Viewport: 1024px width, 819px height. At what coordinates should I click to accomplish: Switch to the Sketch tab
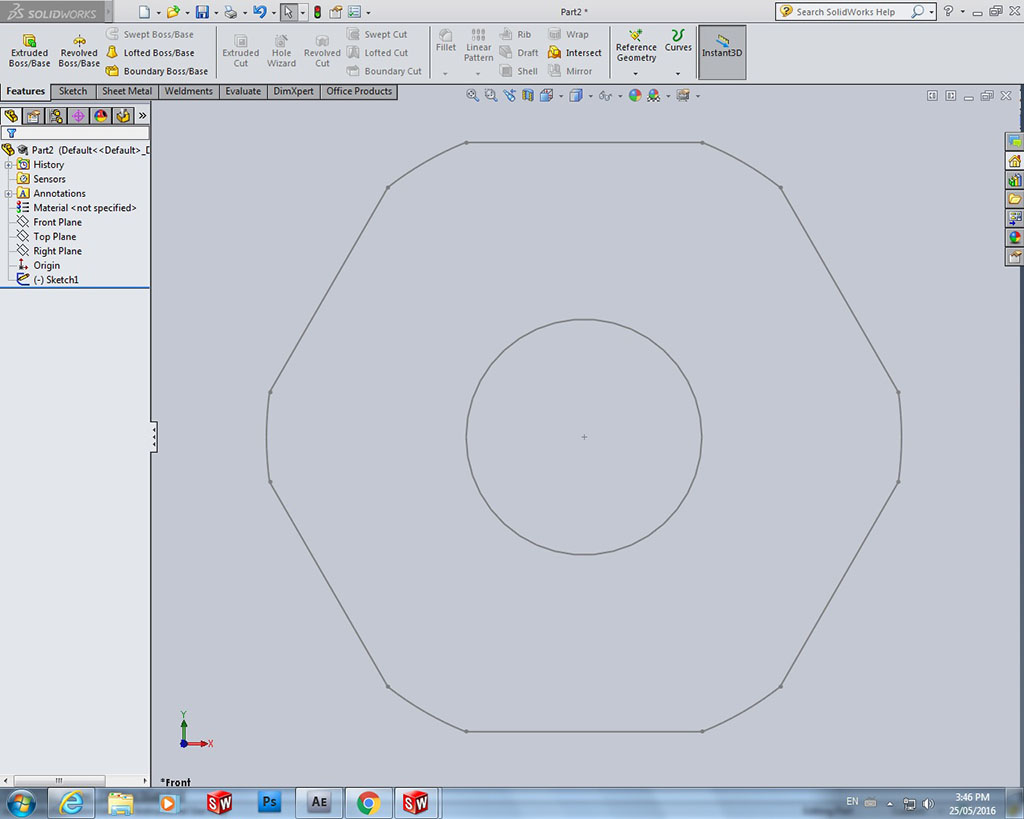[73, 91]
